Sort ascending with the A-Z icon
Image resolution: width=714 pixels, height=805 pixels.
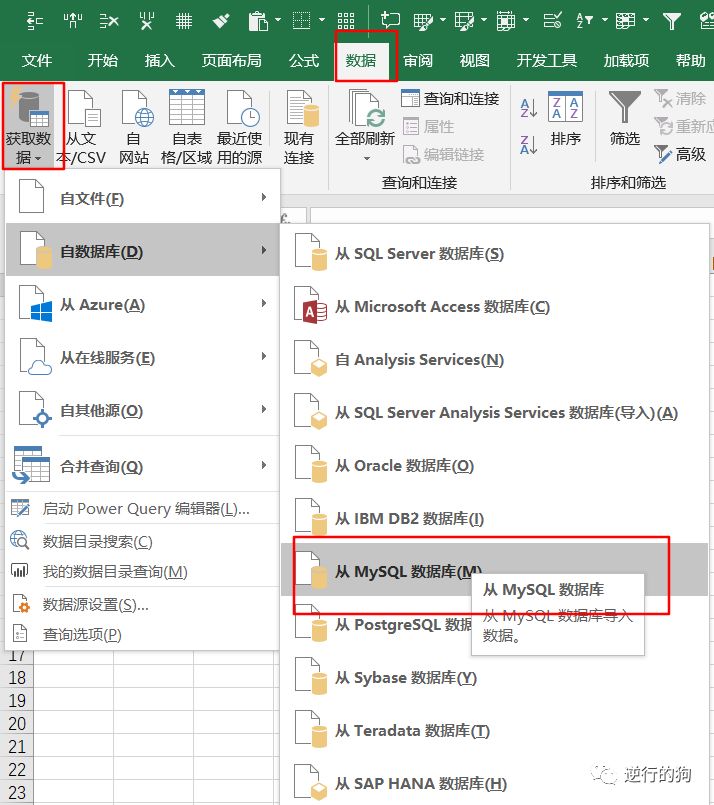pyautogui.click(x=529, y=108)
